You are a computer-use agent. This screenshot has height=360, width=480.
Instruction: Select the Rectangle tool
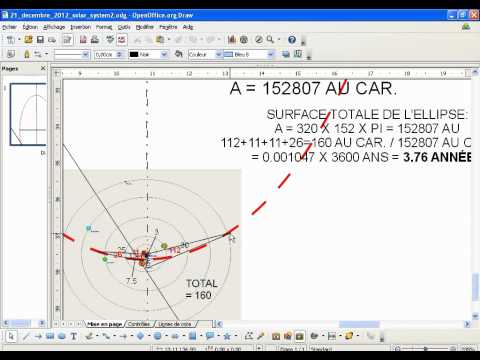(x=50, y=336)
